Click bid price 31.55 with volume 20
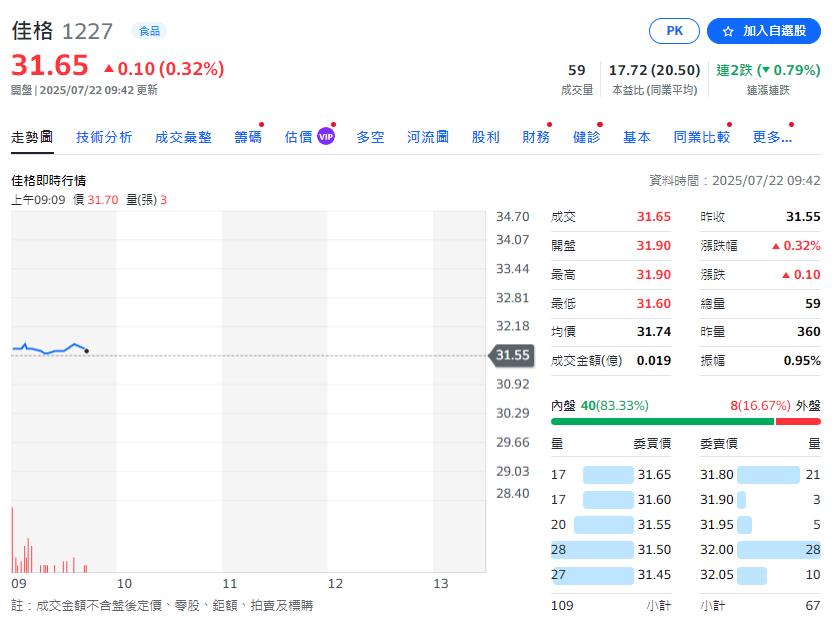 coord(611,525)
